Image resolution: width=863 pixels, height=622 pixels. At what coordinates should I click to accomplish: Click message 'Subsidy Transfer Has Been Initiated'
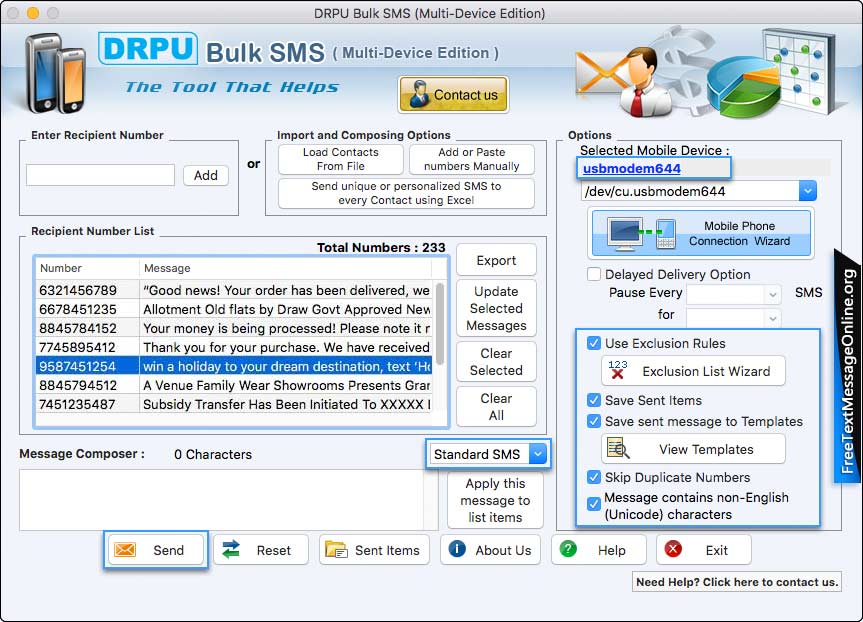coord(287,404)
